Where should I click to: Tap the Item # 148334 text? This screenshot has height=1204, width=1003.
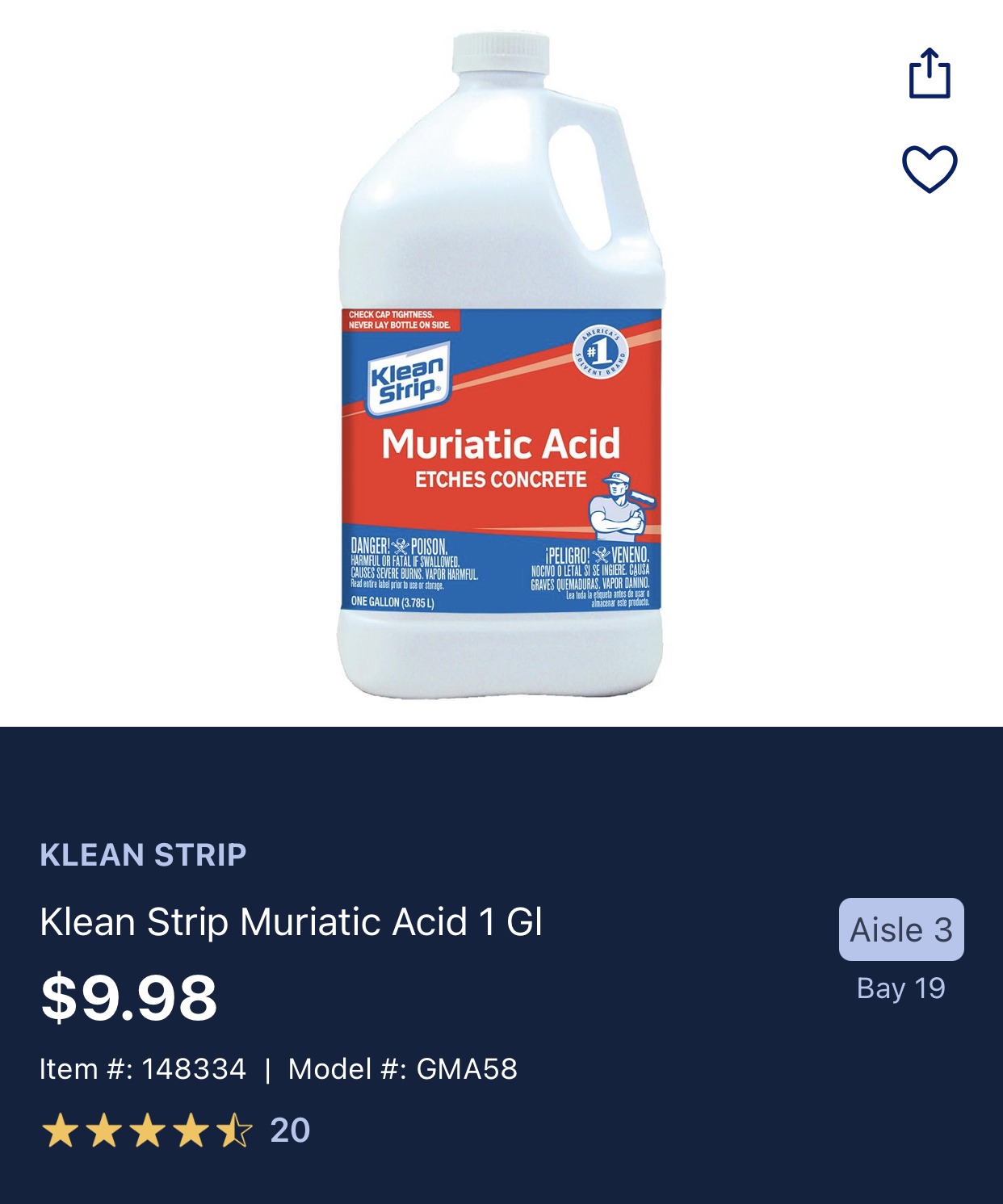[x=143, y=1069]
